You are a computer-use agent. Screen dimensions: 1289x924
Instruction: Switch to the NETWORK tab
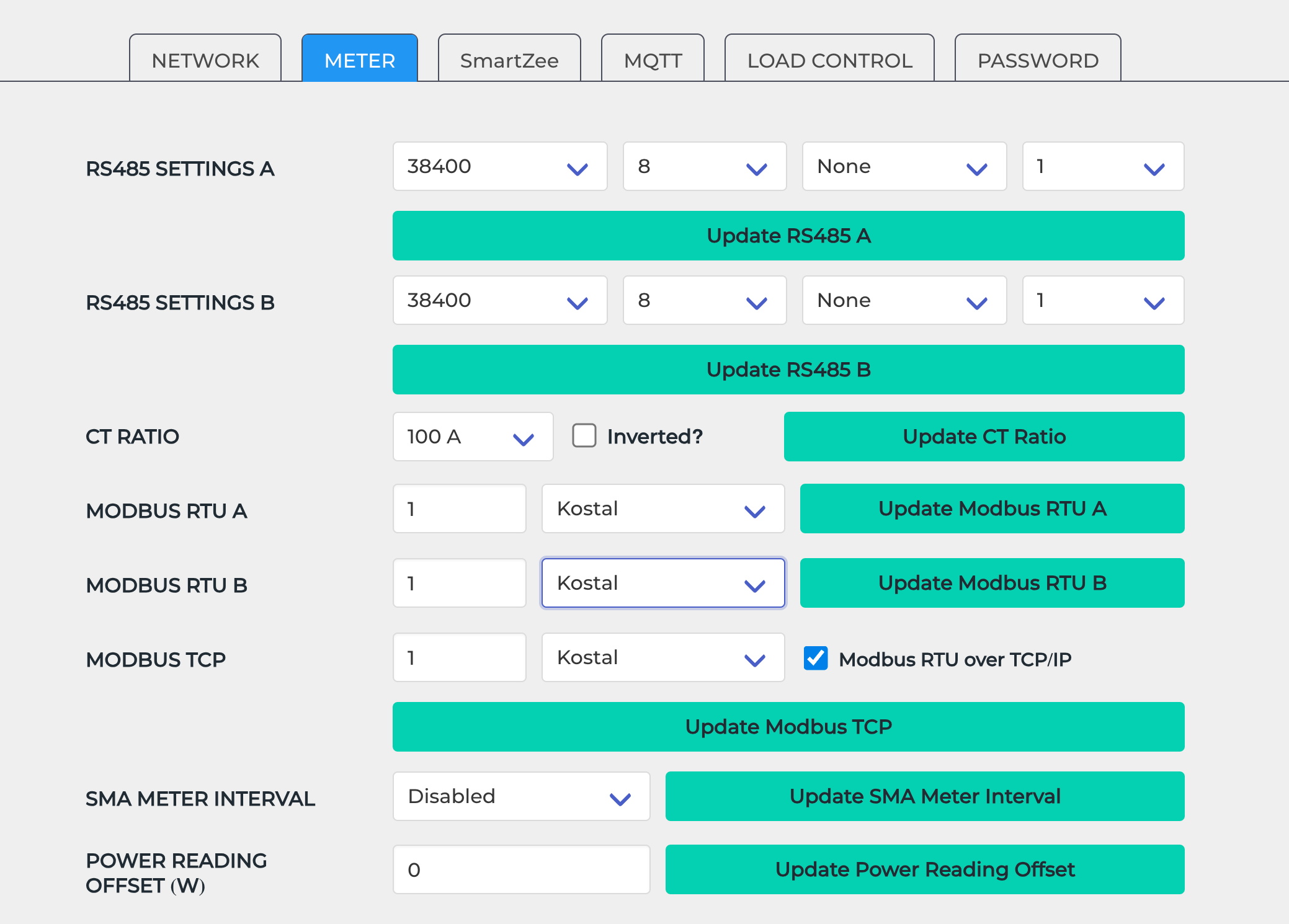point(205,60)
